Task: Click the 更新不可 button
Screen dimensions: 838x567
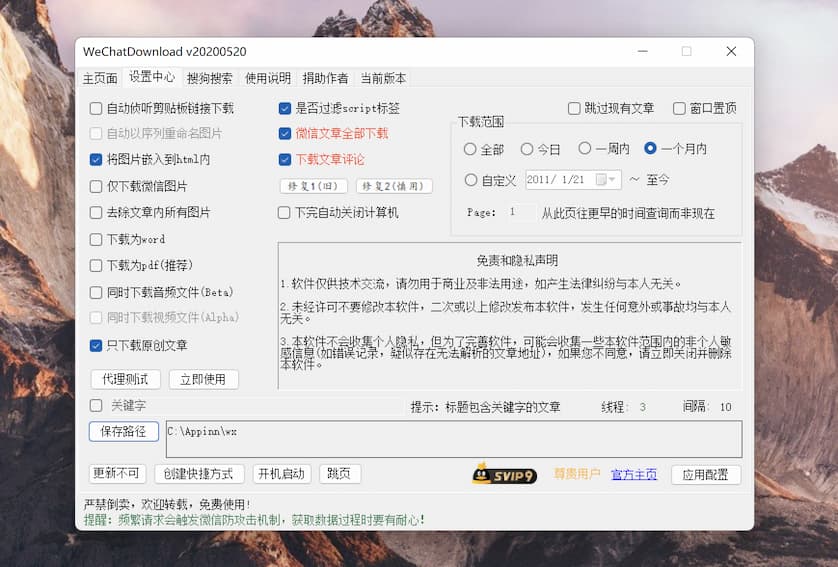Action: tap(117, 473)
